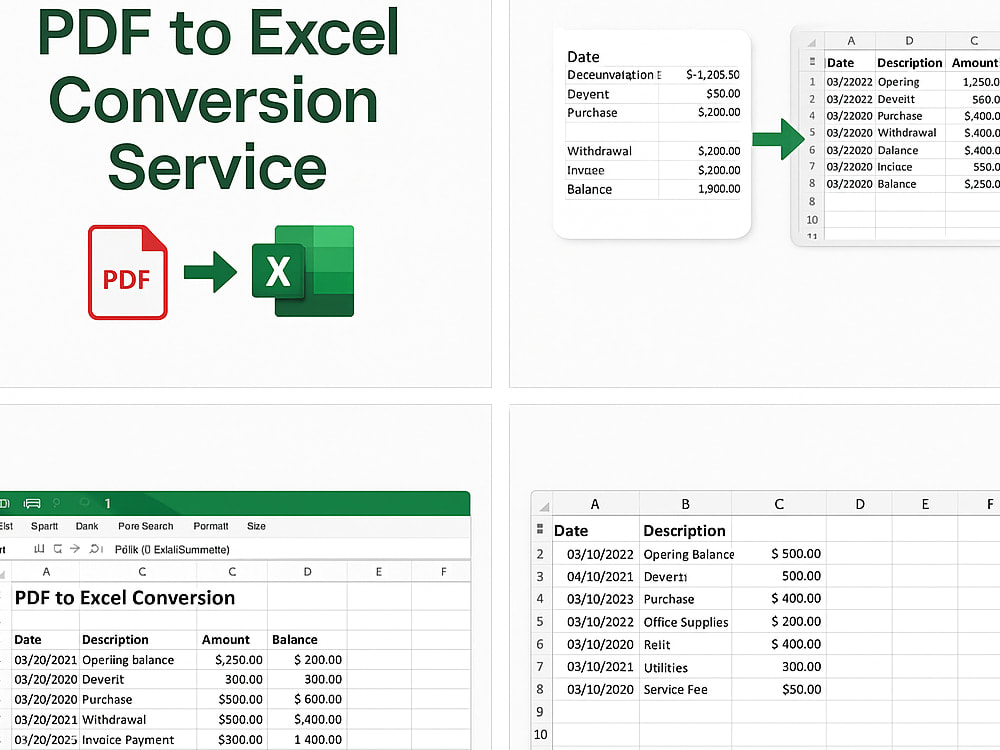Click the green Excel logo icon
The height and width of the screenshot is (750, 1000).
tap(303, 271)
